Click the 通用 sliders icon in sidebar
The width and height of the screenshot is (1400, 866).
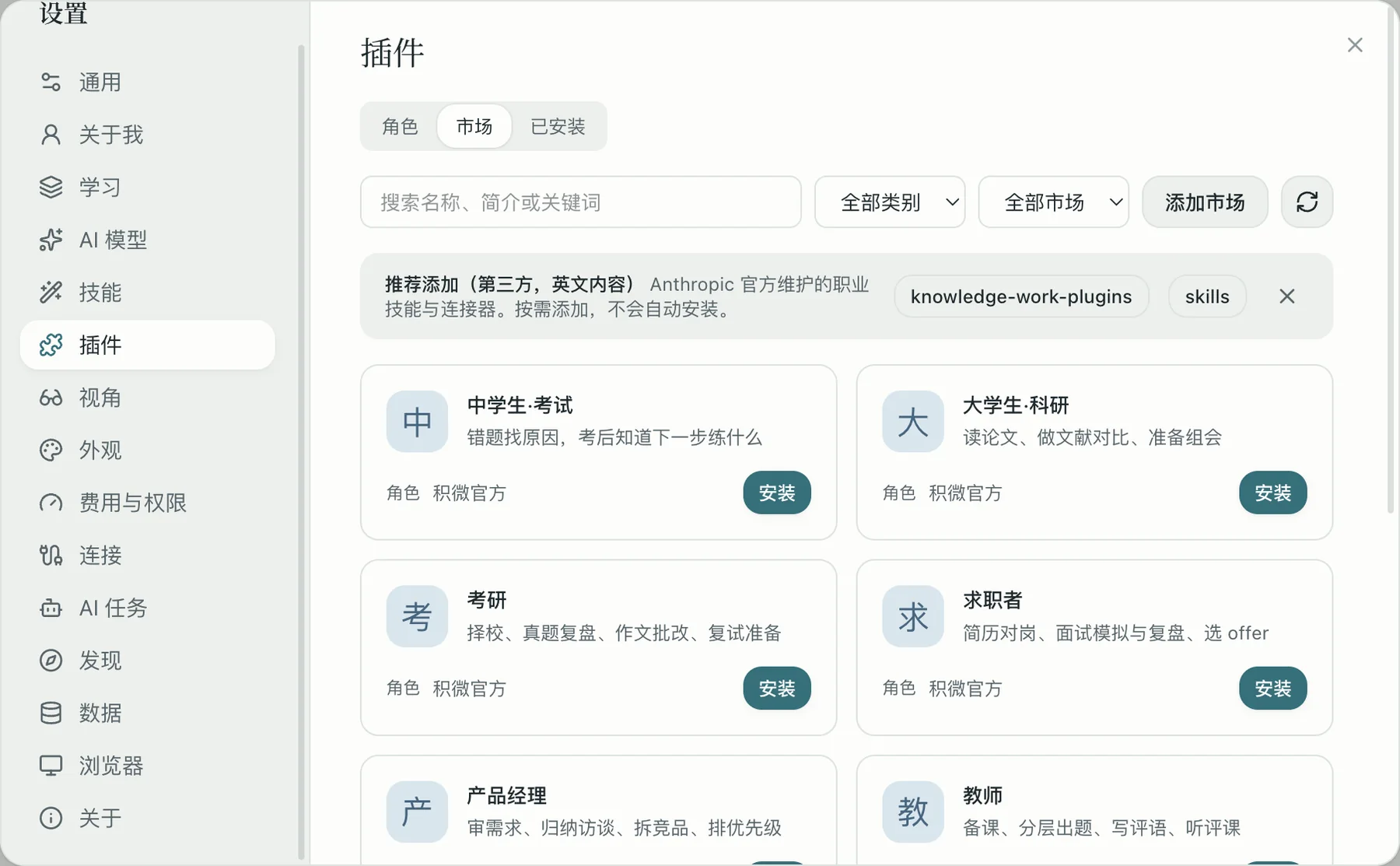(51, 82)
